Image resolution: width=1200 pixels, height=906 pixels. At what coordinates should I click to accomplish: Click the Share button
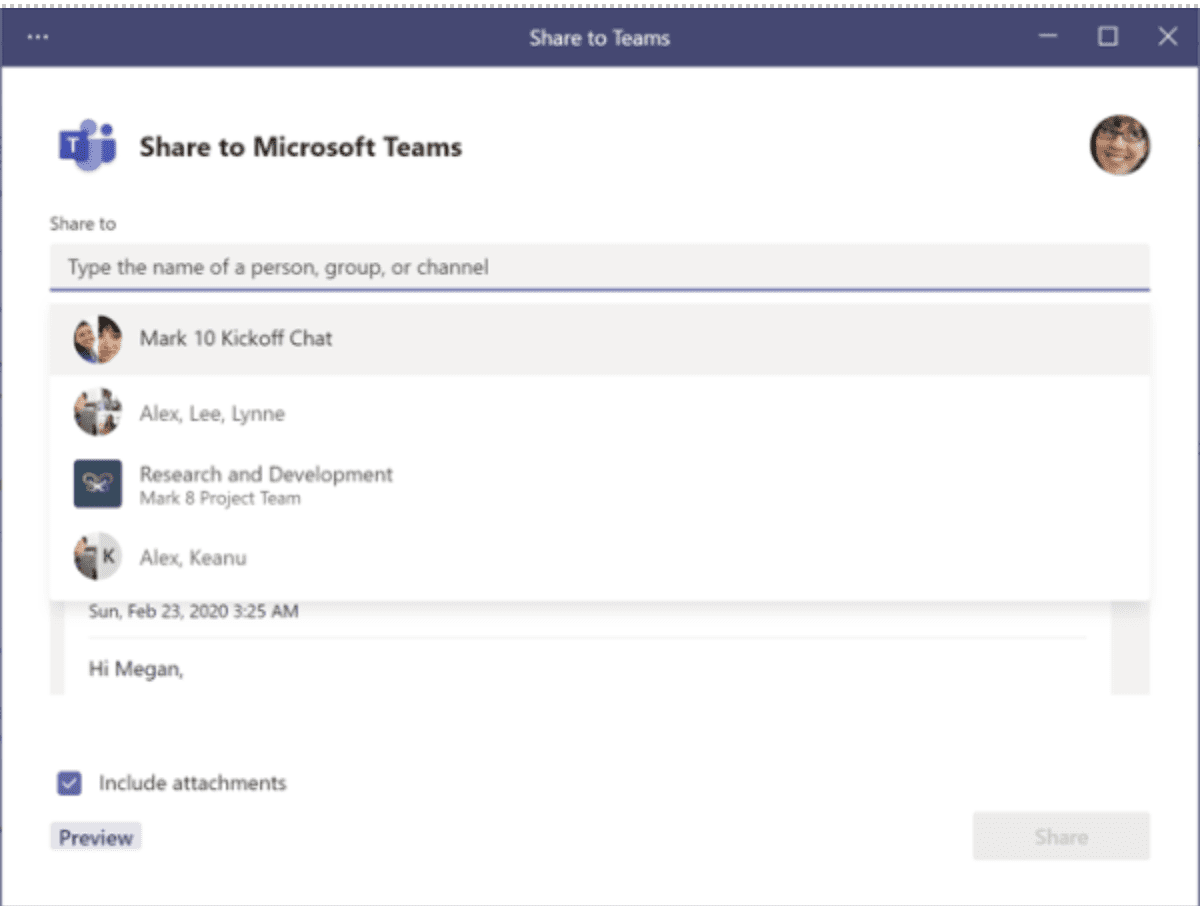(1061, 836)
